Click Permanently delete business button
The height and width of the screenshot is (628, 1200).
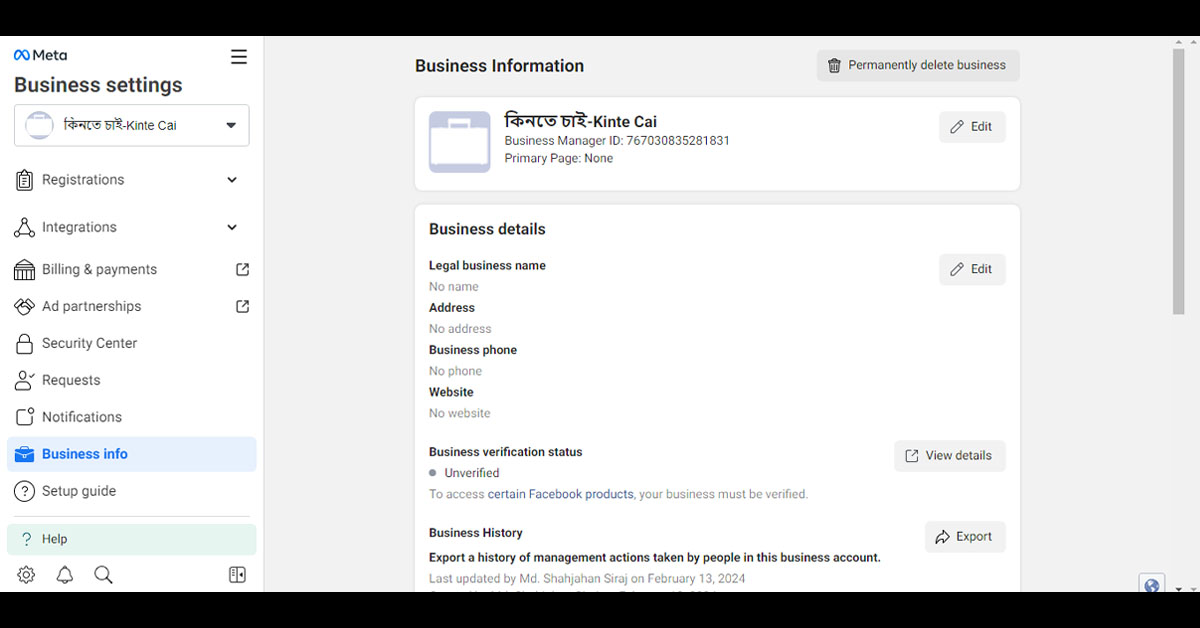pos(918,65)
